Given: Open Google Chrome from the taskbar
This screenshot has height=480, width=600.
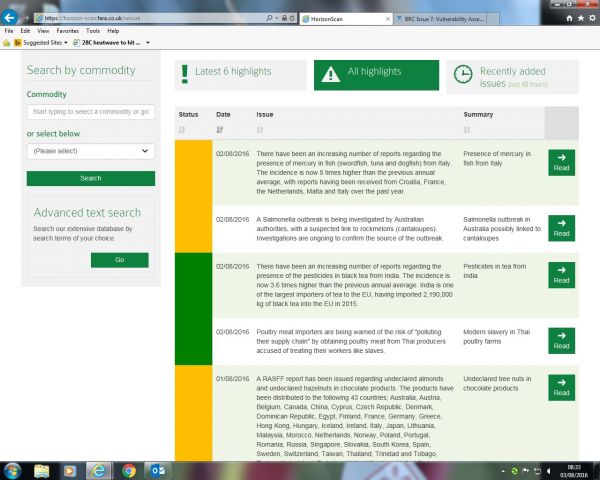Looking at the screenshot, I should point(129,470).
